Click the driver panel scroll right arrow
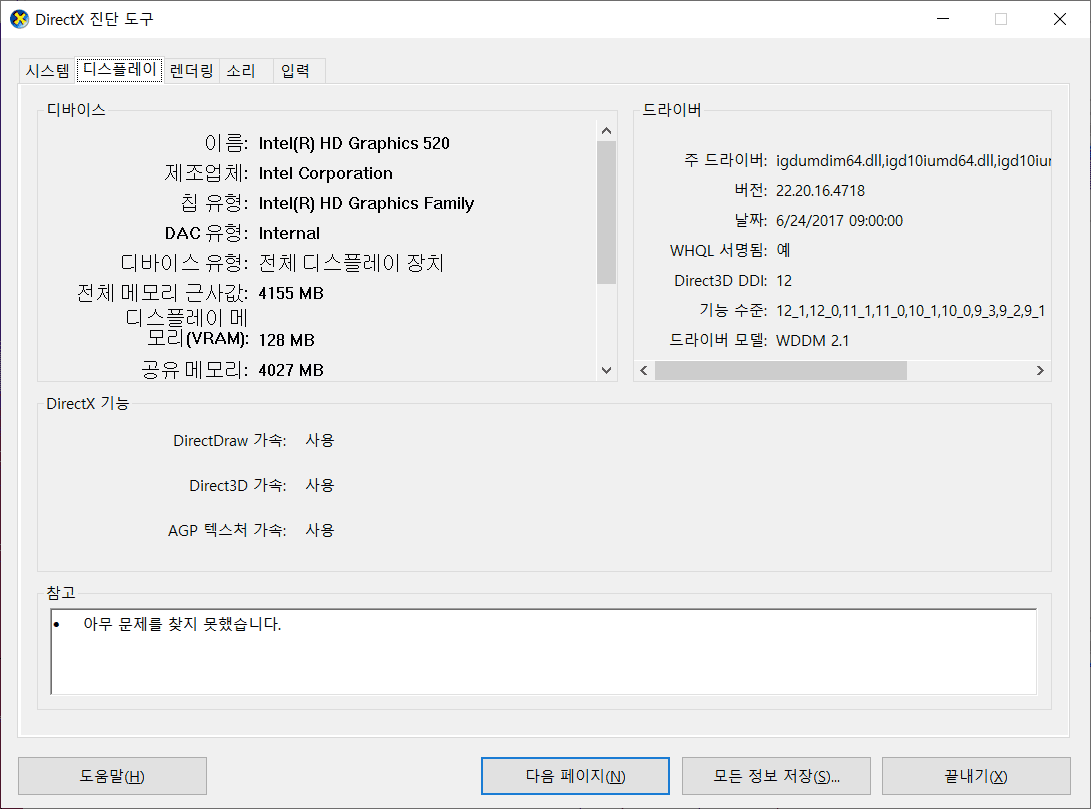Viewport: 1091px width, 809px height. coord(1040,370)
